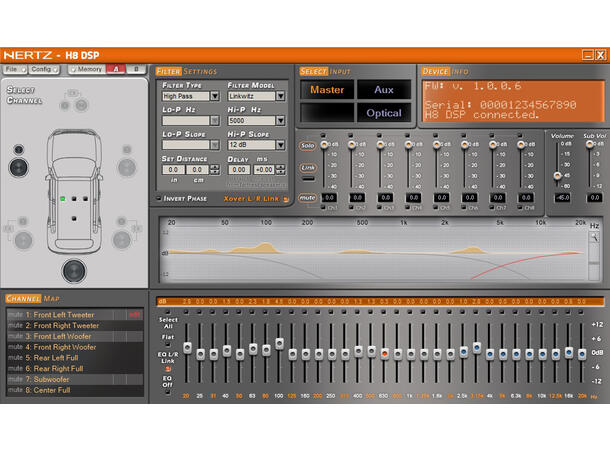The width and height of the screenshot is (610, 450).
Task: Click the Ch1 level value box
Action: tap(329, 198)
